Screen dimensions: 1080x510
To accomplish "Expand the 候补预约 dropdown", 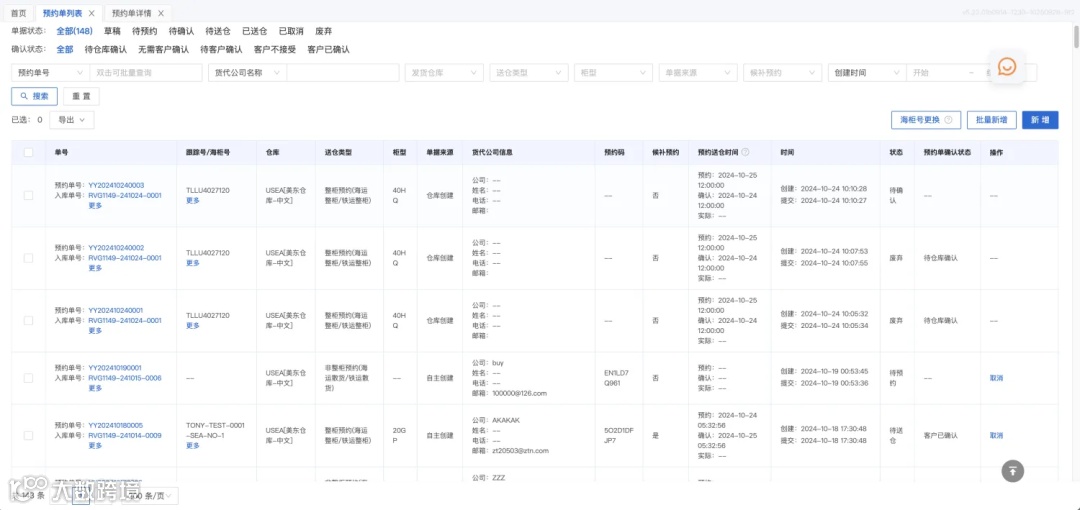I will point(782,72).
